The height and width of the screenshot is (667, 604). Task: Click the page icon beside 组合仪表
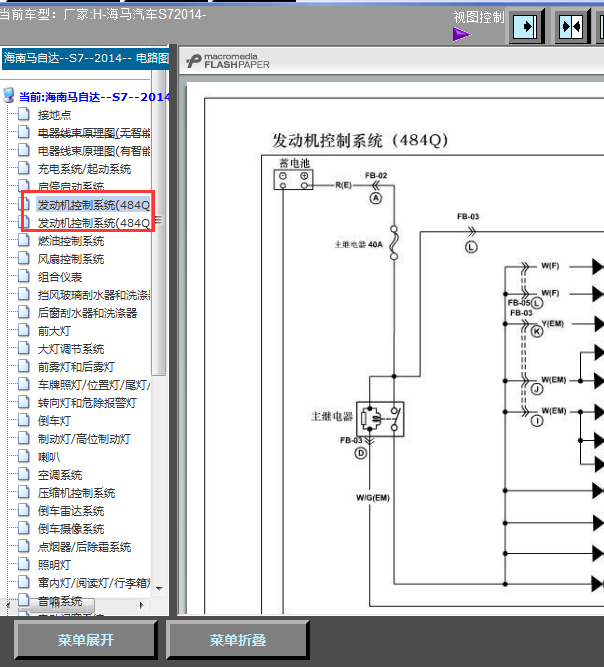tap(24, 276)
